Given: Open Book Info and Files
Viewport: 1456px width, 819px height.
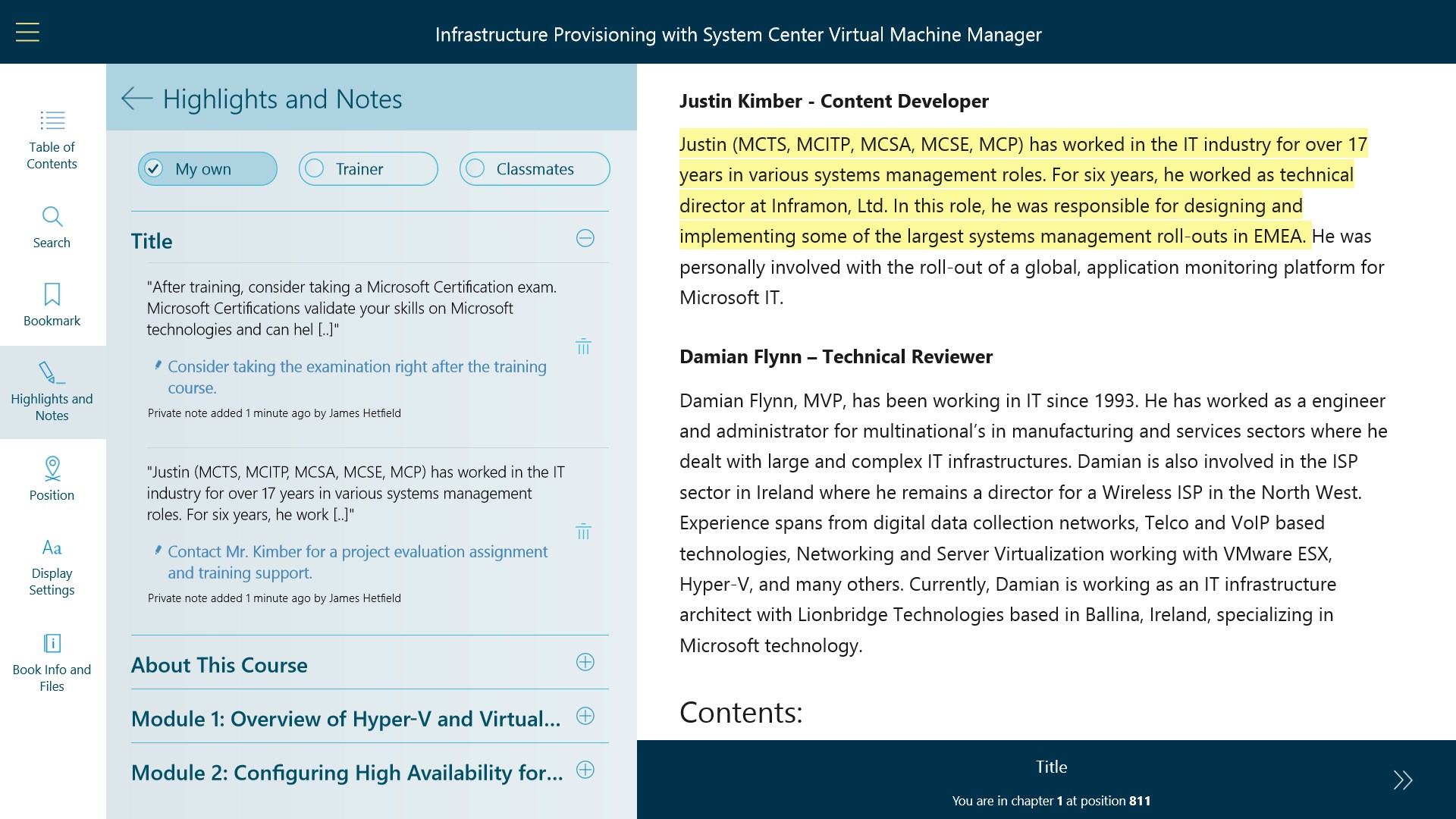Looking at the screenshot, I should pyautogui.click(x=52, y=662).
